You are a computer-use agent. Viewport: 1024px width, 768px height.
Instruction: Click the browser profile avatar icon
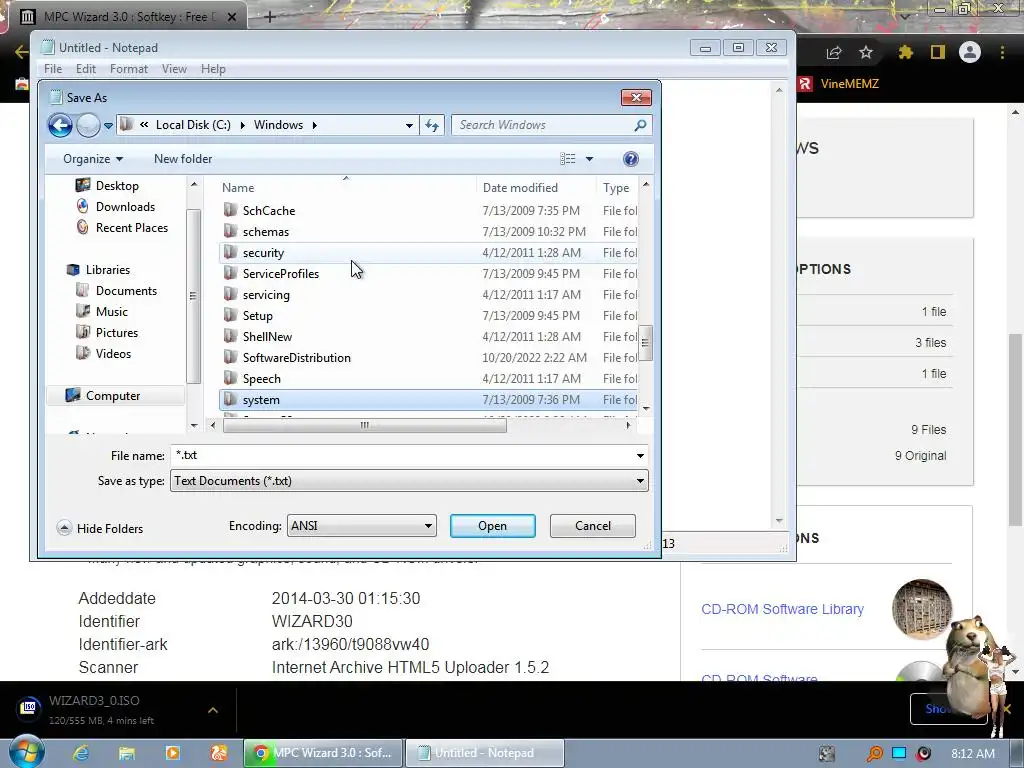[970, 52]
